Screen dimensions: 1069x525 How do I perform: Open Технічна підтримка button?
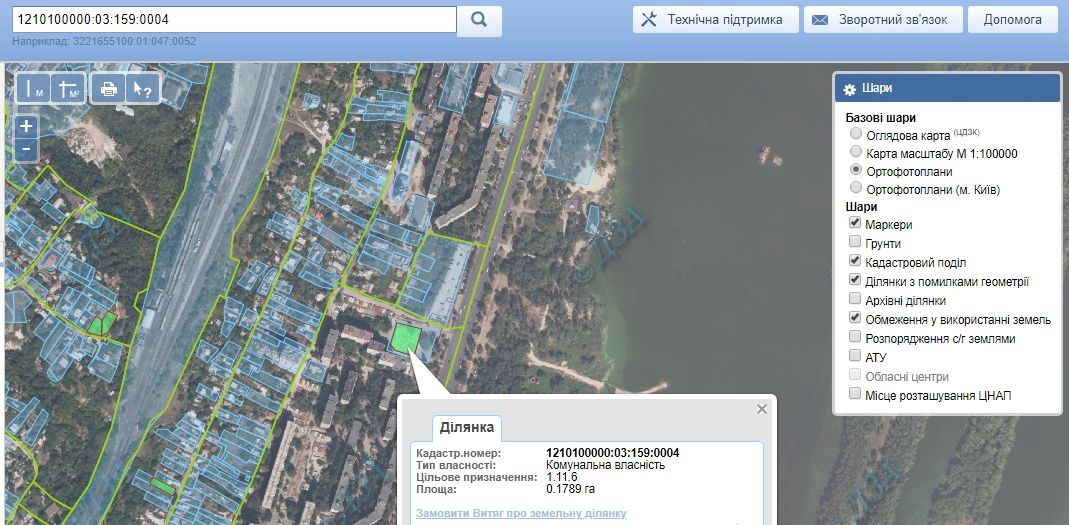[x=715, y=19]
